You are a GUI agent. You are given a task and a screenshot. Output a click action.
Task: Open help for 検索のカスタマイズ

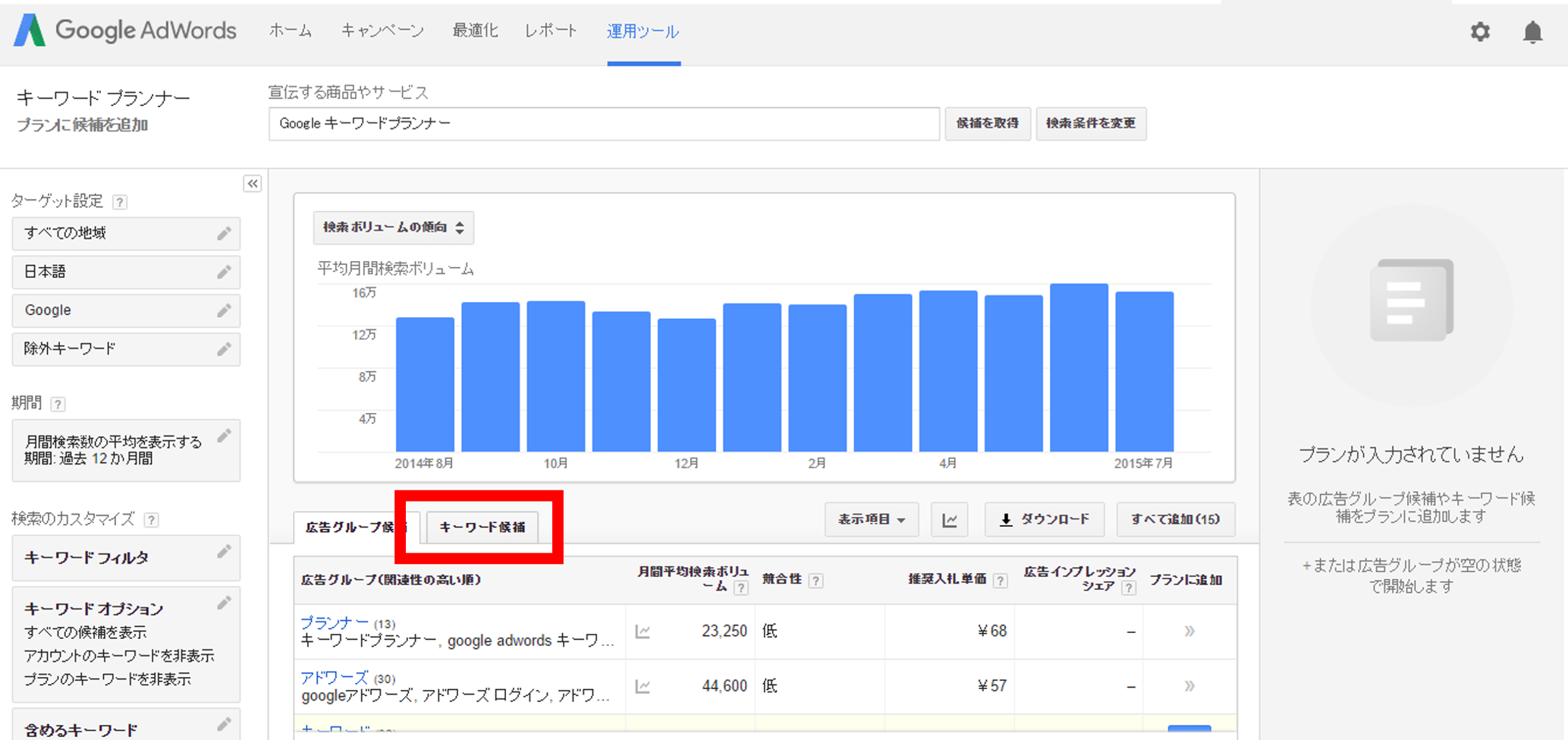click(152, 520)
